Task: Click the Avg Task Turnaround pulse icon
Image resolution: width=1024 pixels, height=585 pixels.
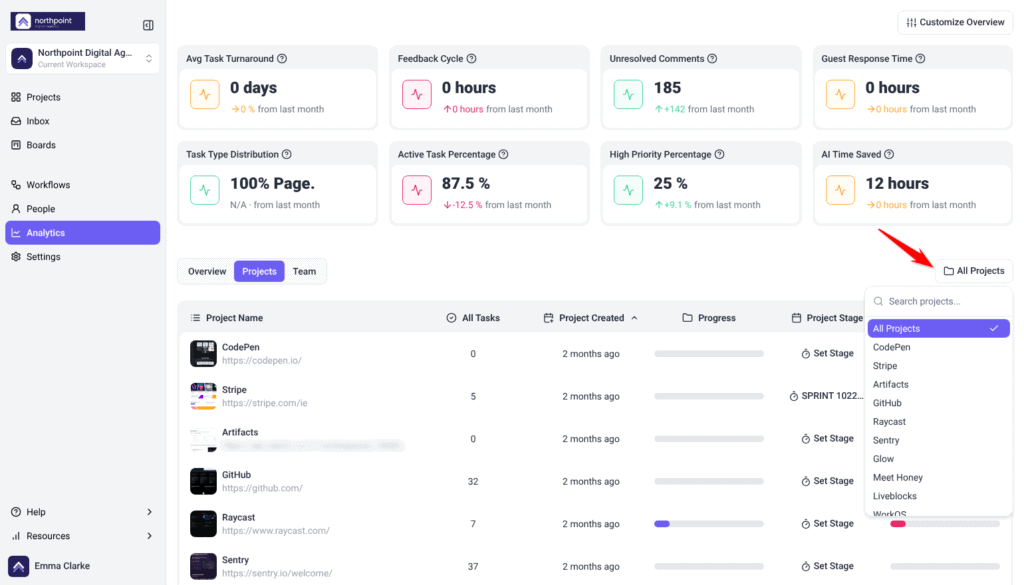Action: 205,95
